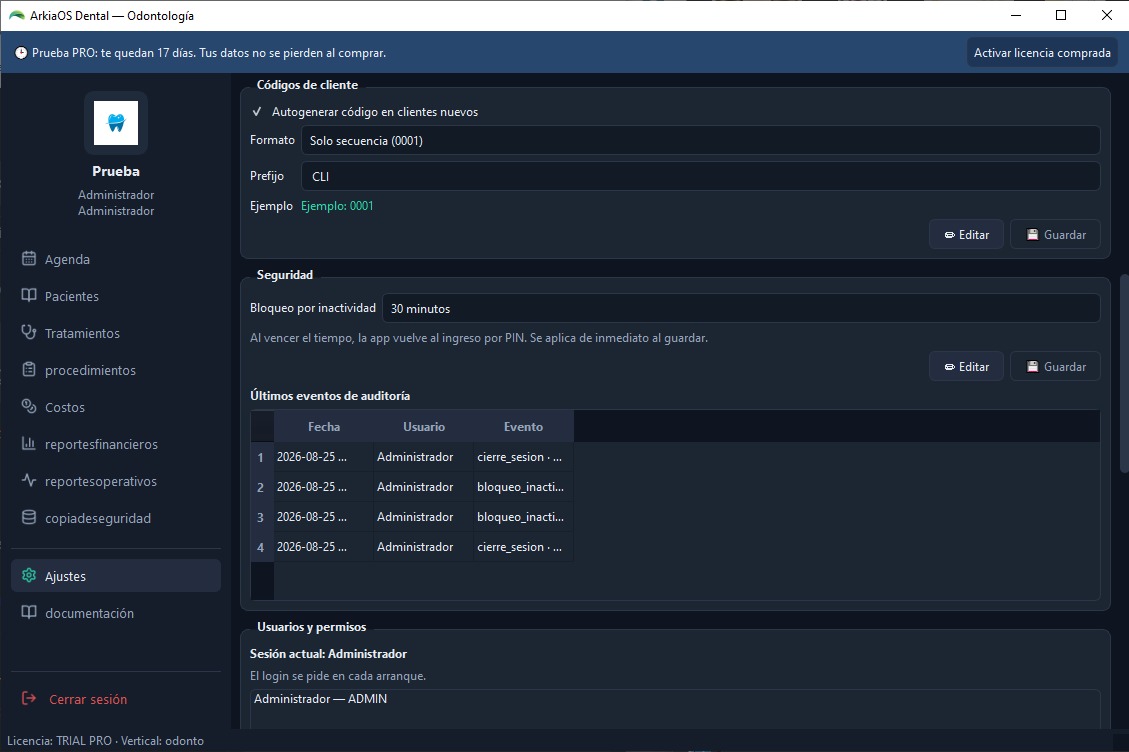Click row 3 Administrador user cell
The width and height of the screenshot is (1129, 752).
pos(424,517)
